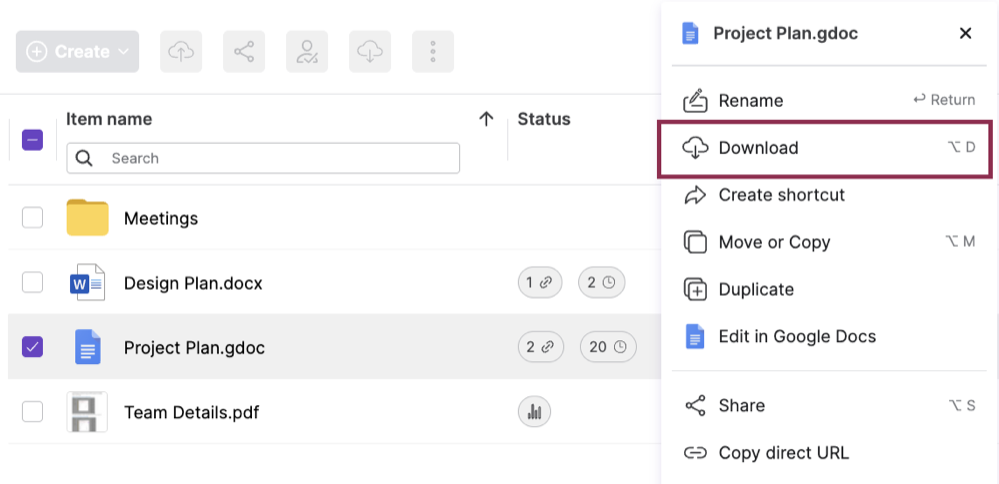The height and width of the screenshot is (484, 999).
Task: Open the stats badge for Team Details.pdf
Action: click(534, 411)
